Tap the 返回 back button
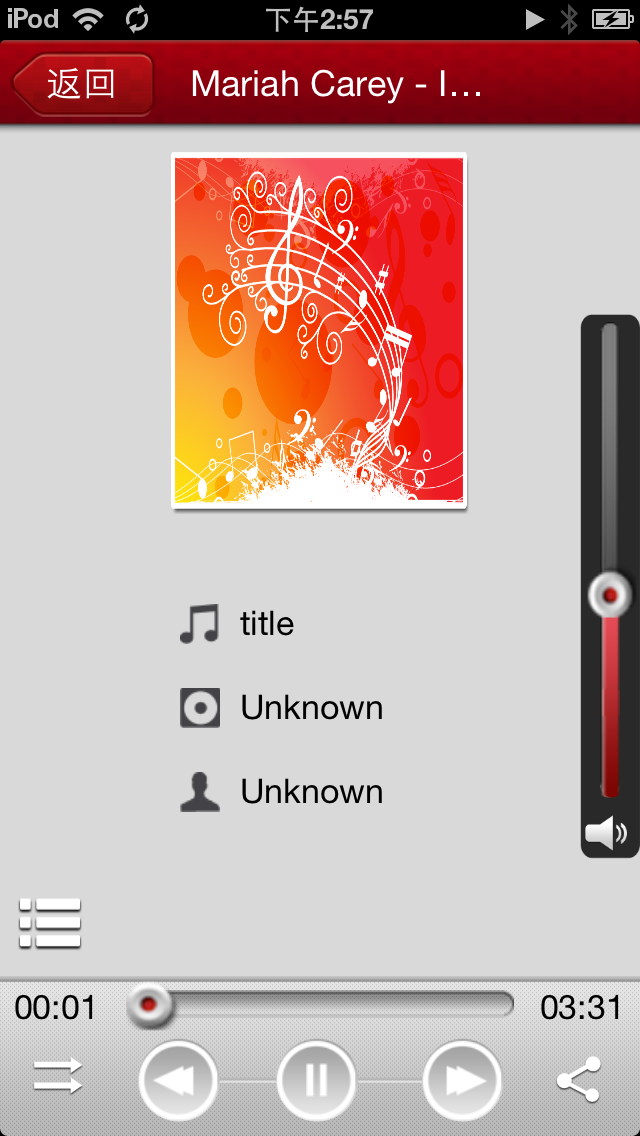This screenshot has width=640, height=1136. point(83,85)
